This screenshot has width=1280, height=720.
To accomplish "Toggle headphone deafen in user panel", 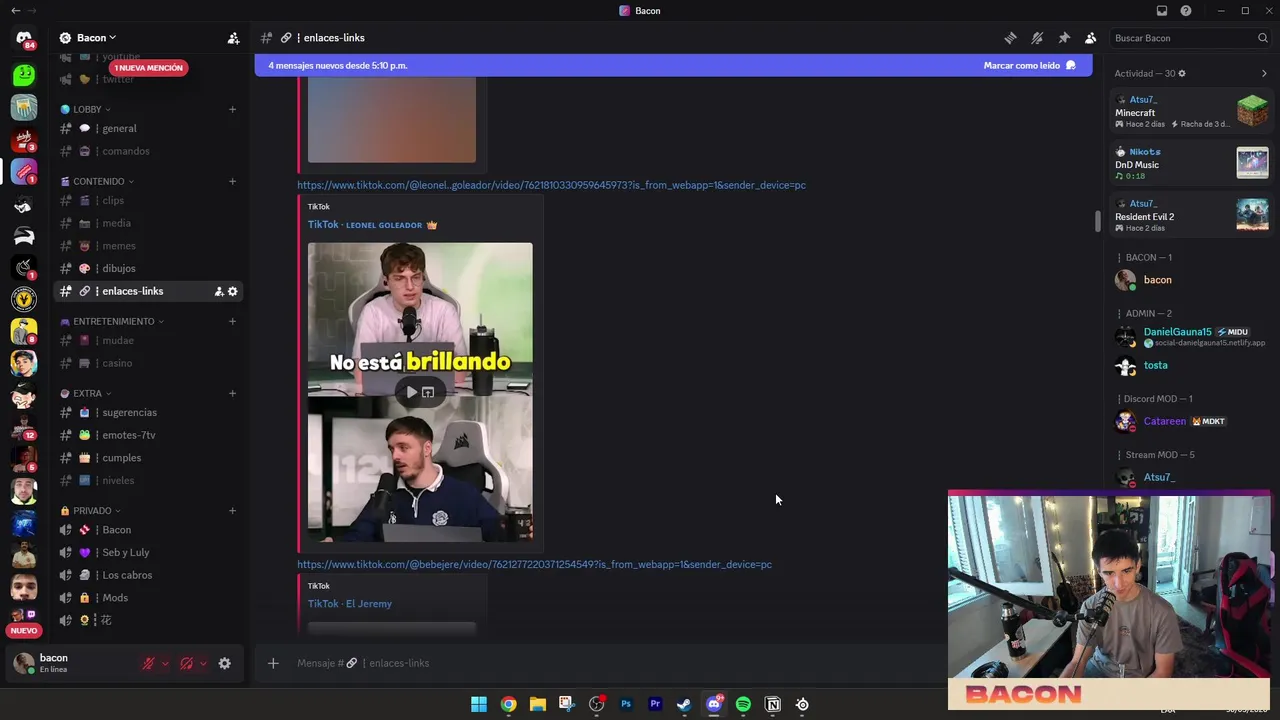I will [186, 663].
